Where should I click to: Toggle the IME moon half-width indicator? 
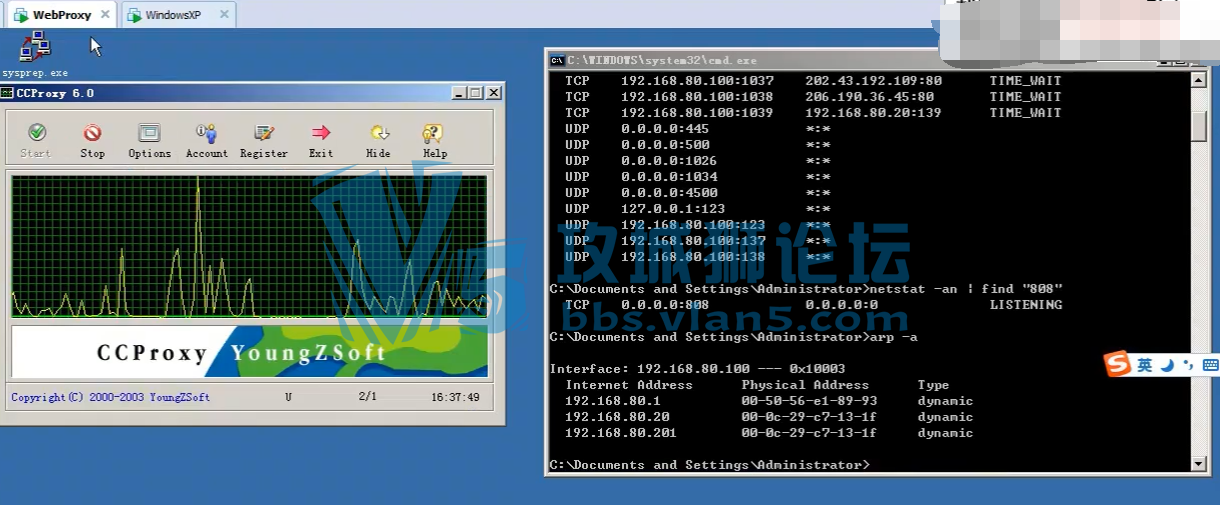[1166, 366]
